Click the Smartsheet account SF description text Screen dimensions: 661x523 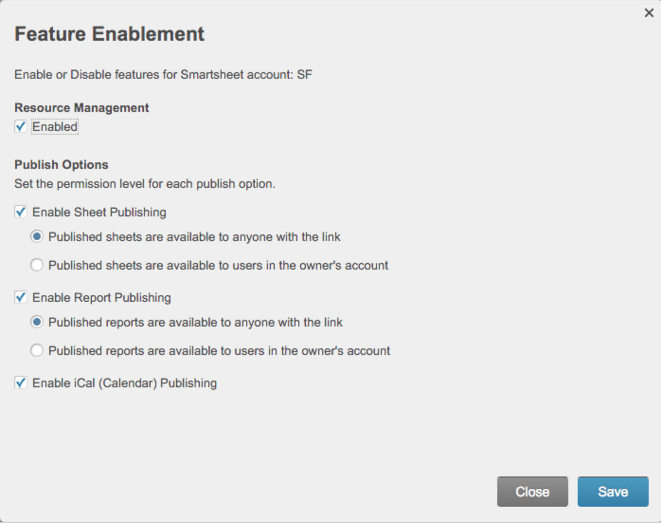pos(162,73)
